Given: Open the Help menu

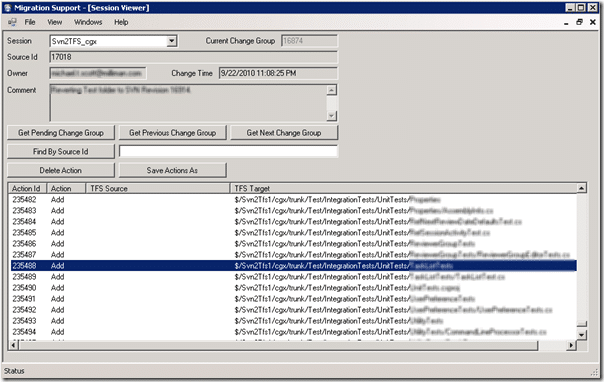Looking at the screenshot, I should [121, 22].
